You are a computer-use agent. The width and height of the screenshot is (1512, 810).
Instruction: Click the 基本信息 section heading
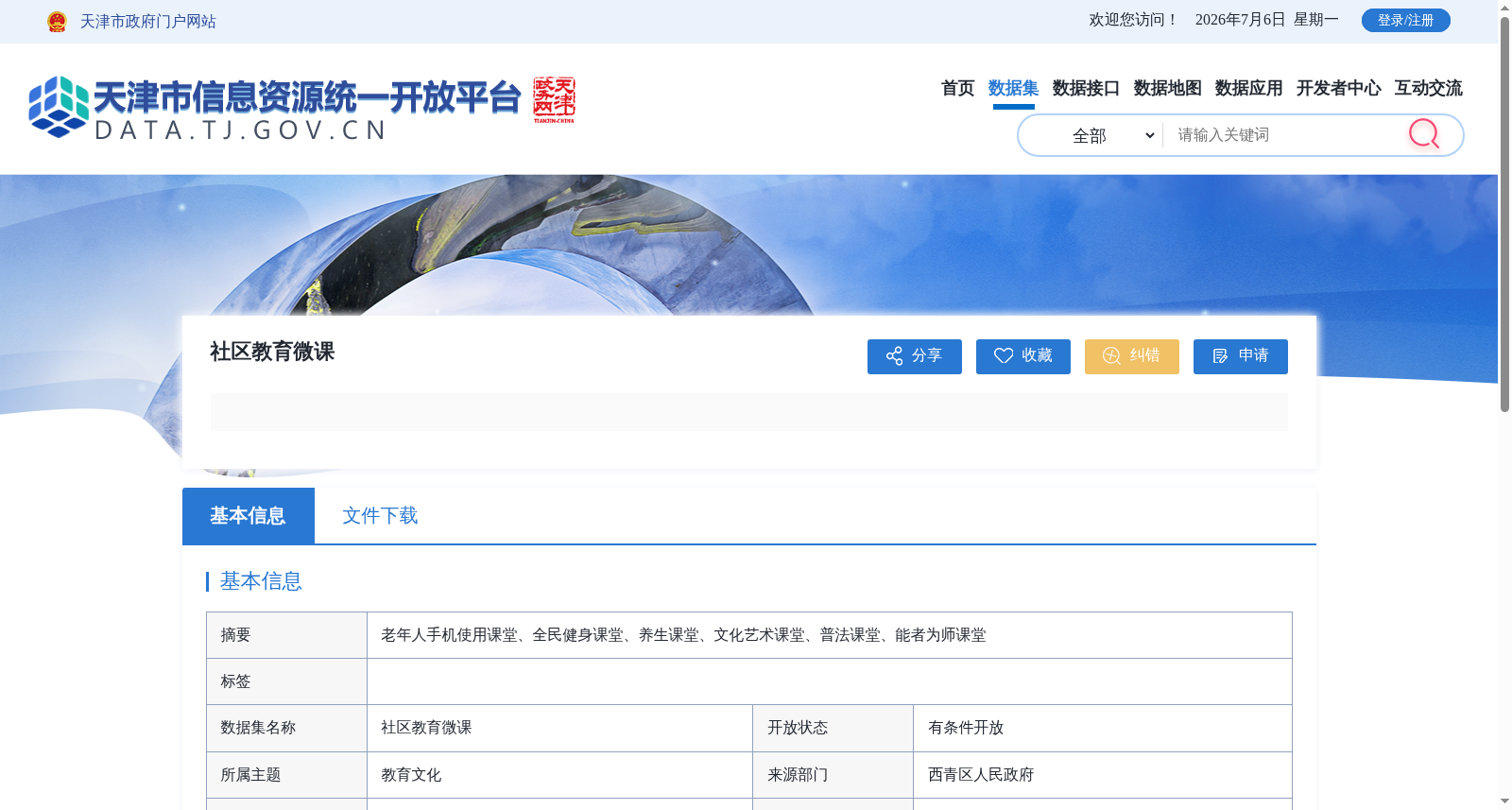point(261,581)
